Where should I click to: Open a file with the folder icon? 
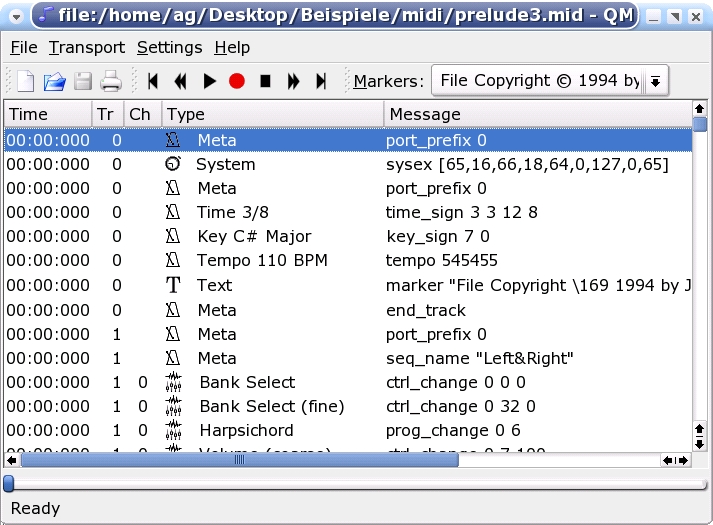tap(55, 81)
